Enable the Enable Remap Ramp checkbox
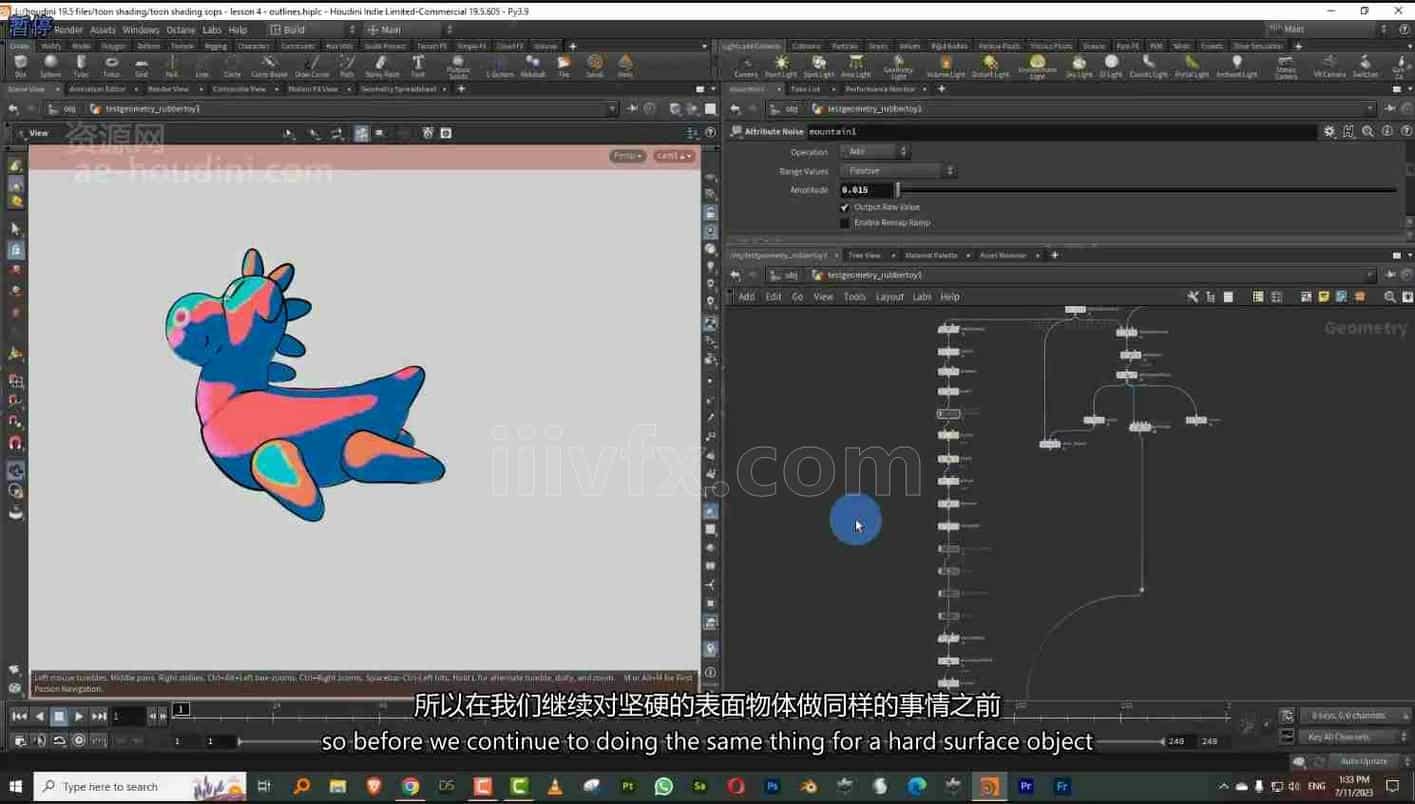Screen dimensions: 1415x804 point(845,223)
